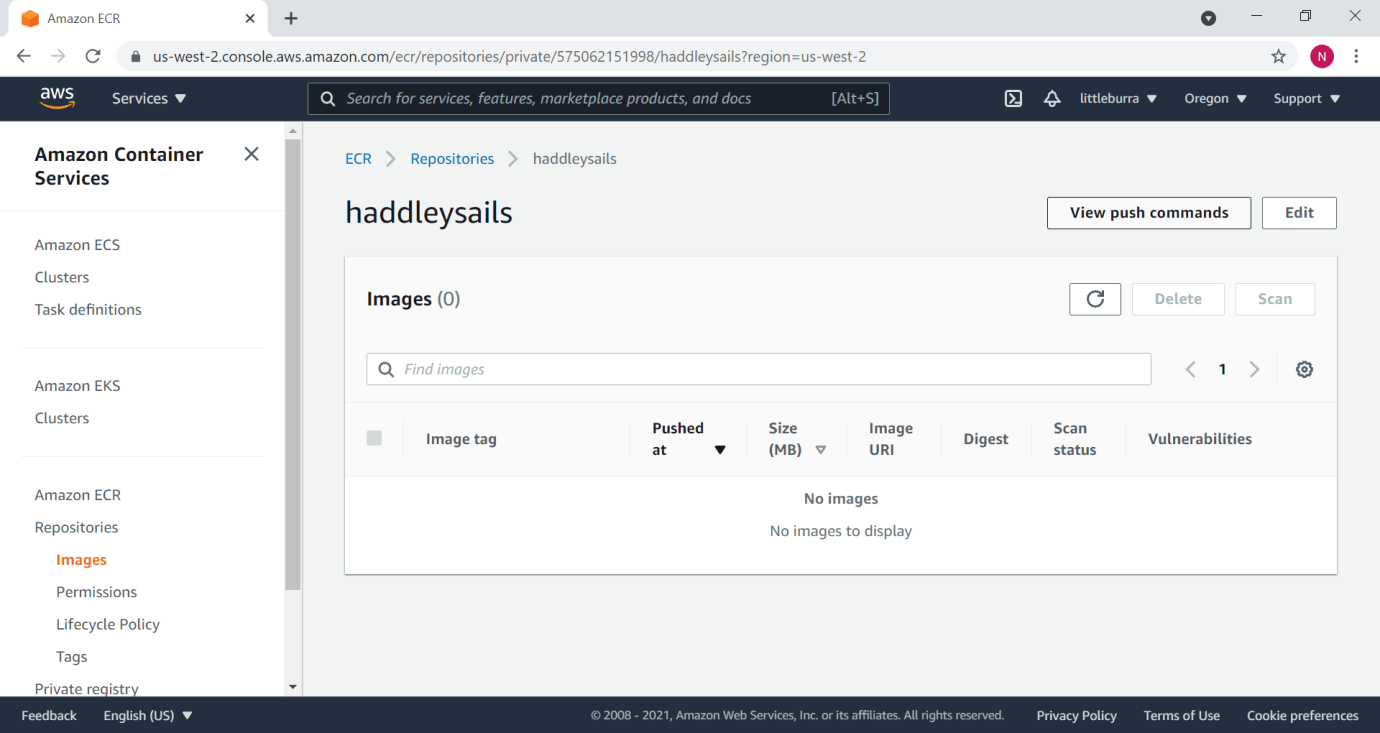Click the Image URI column header
The height and width of the screenshot is (733, 1380).
point(891,439)
